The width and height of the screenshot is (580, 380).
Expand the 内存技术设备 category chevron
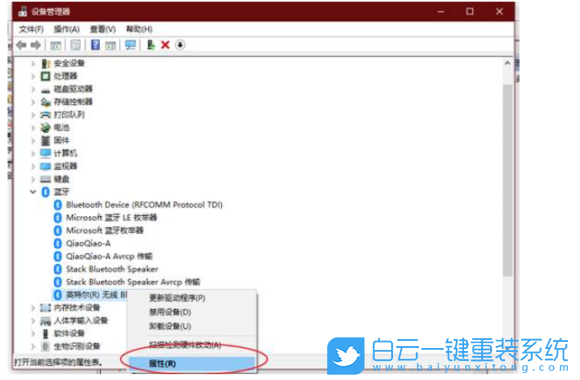tap(33, 308)
